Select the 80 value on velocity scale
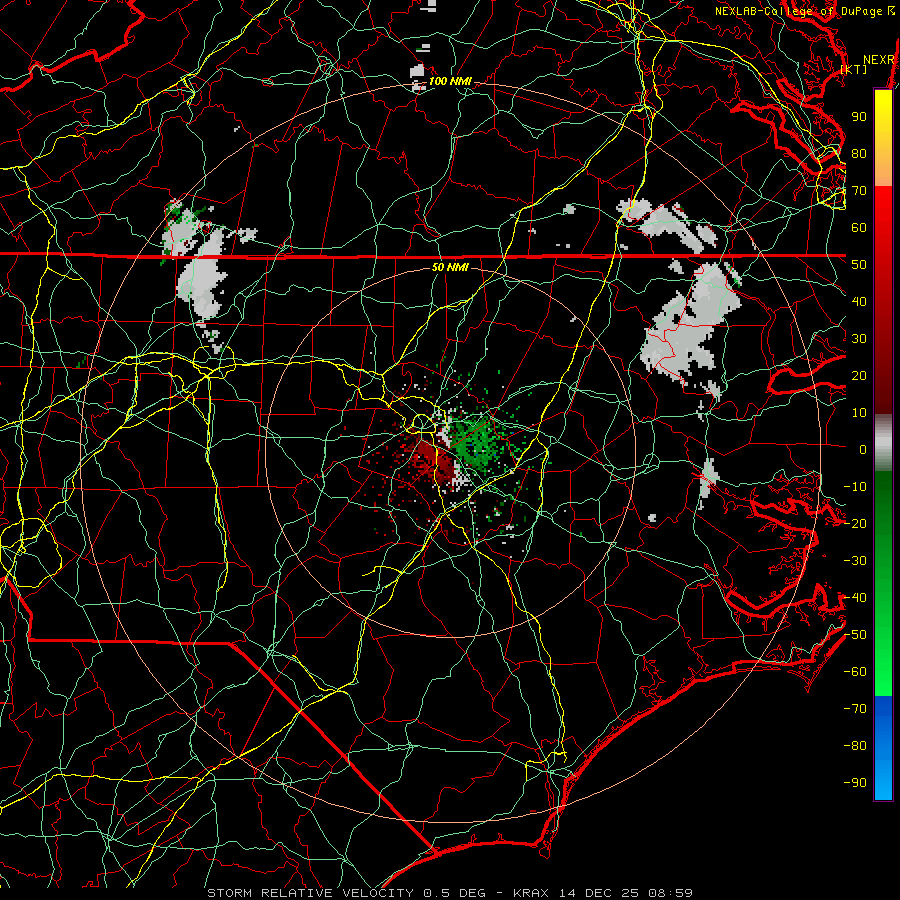The image size is (900, 900). pyautogui.click(x=859, y=154)
